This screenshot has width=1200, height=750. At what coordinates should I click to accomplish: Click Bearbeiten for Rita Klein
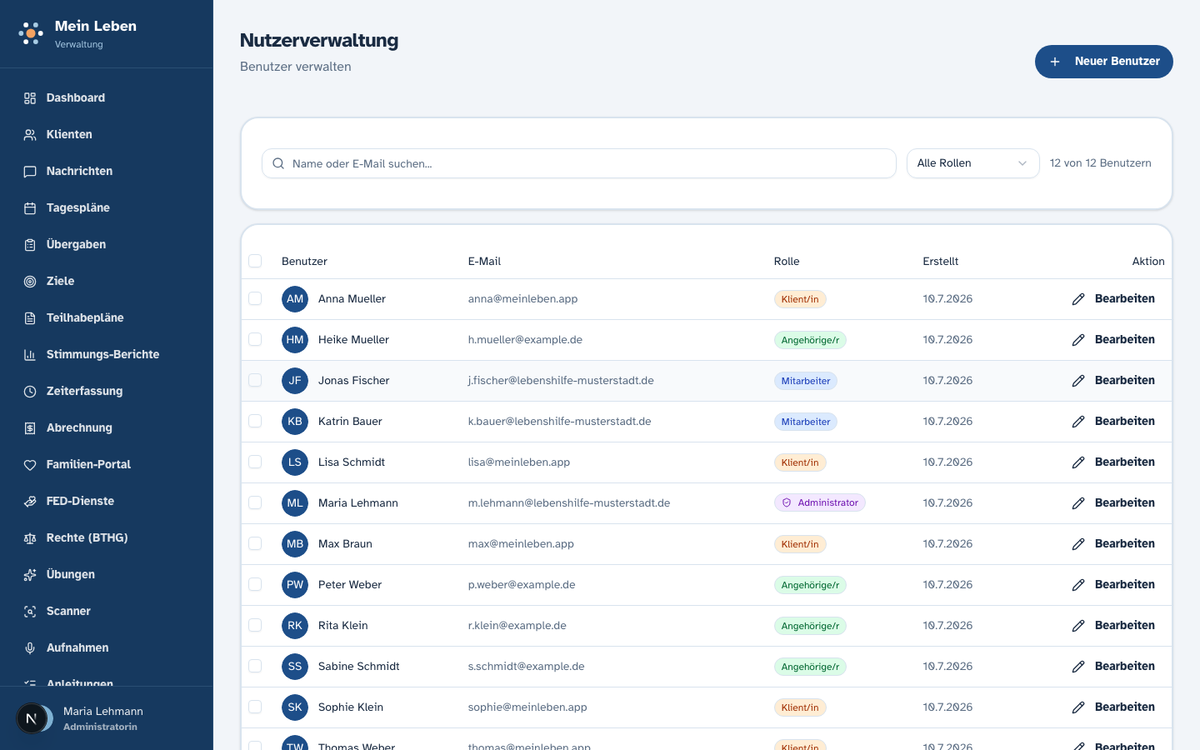(1113, 625)
